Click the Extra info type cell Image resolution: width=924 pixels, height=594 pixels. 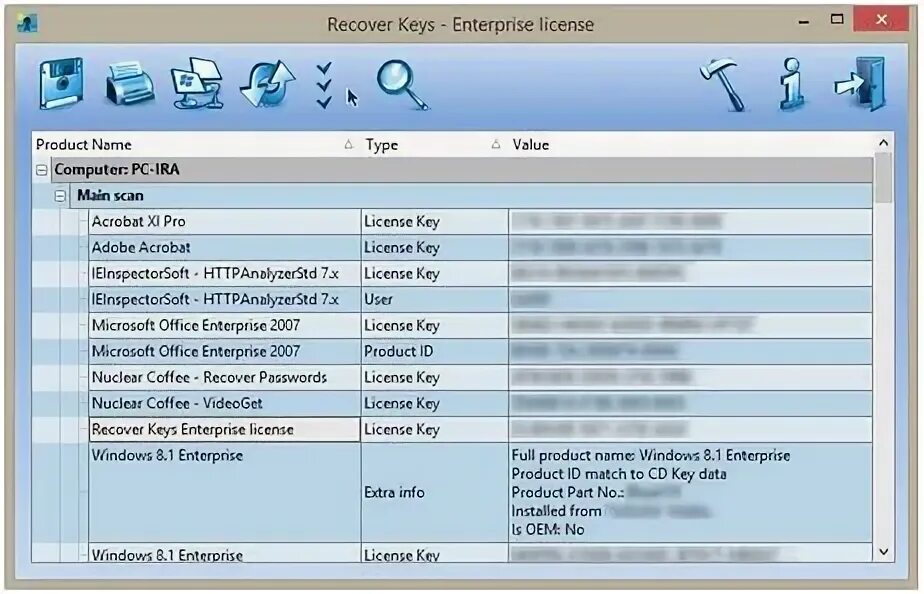(434, 493)
